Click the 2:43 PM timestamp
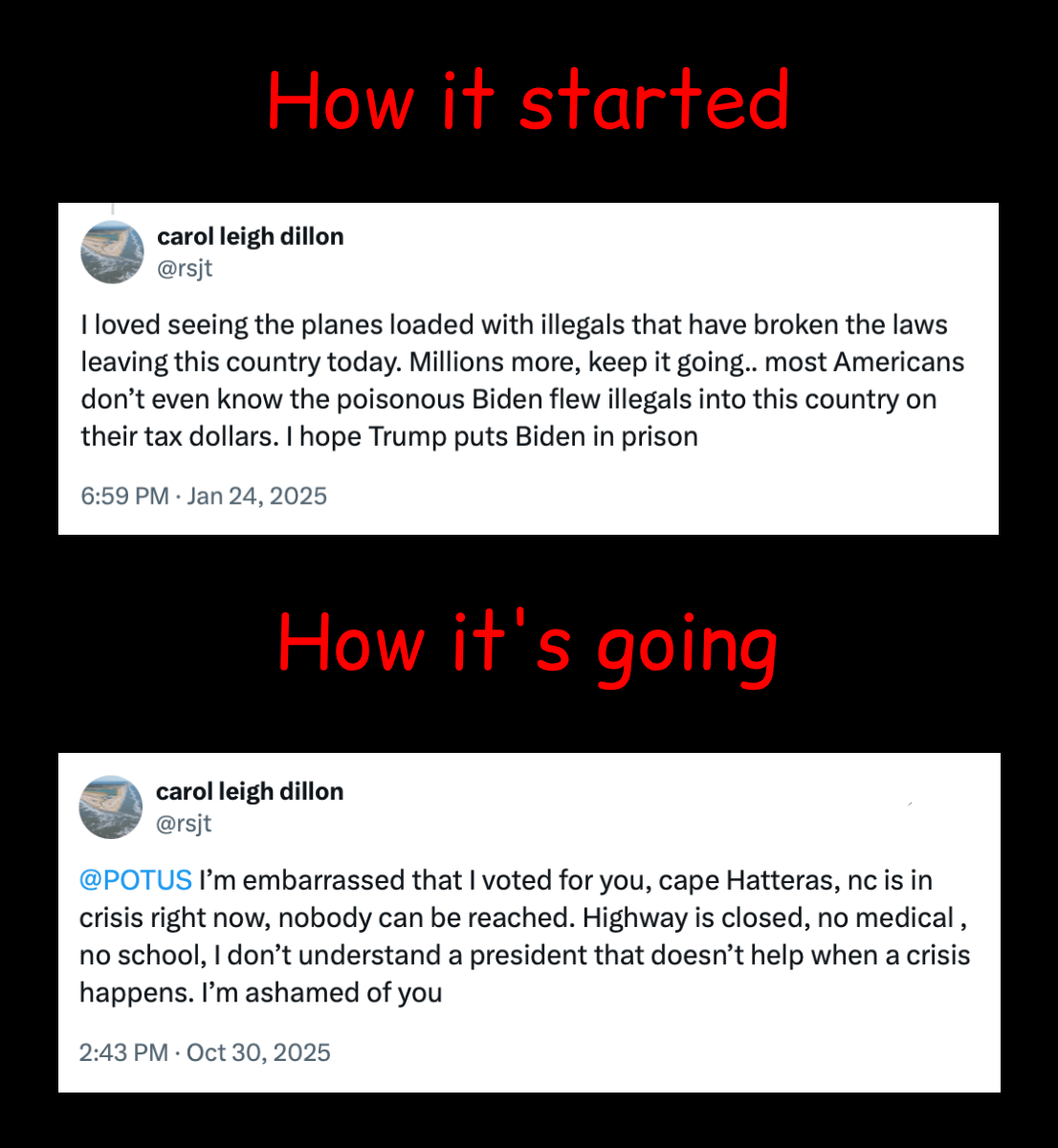 [x=123, y=1052]
